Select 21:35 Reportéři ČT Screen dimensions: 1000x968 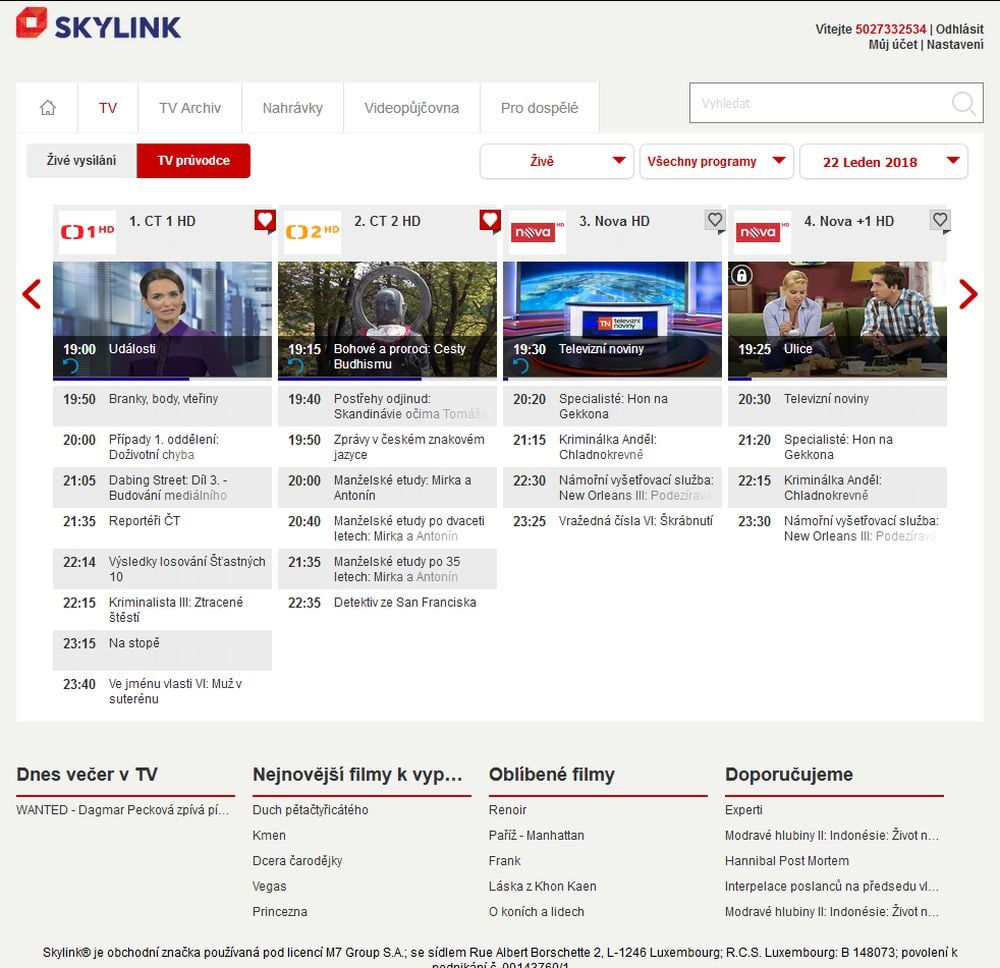(x=163, y=528)
